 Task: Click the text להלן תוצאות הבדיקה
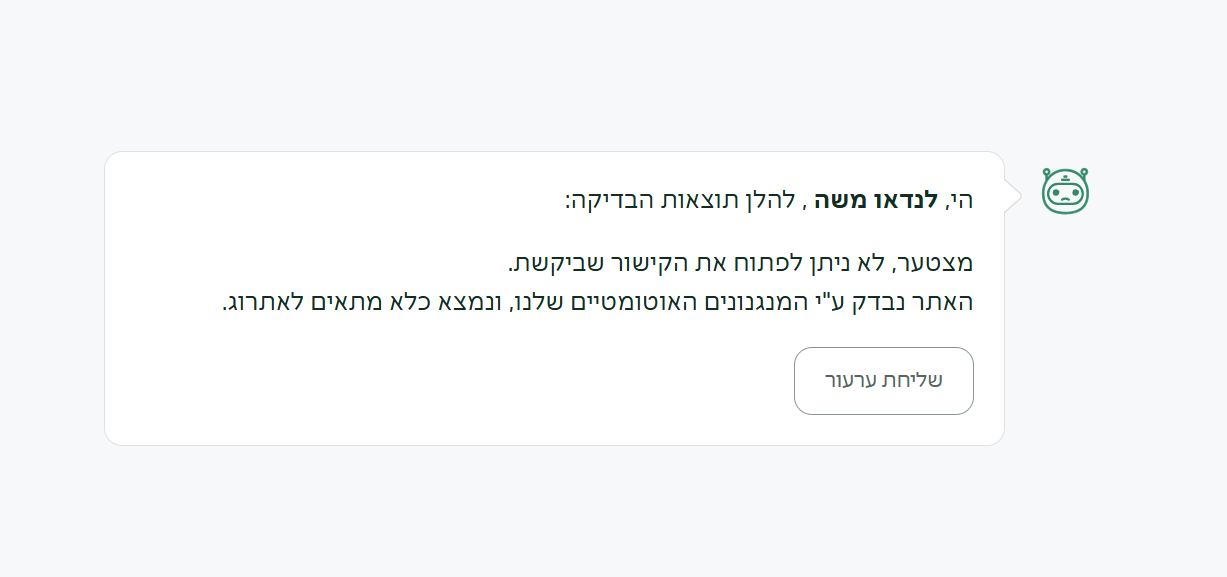coord(680,200)
